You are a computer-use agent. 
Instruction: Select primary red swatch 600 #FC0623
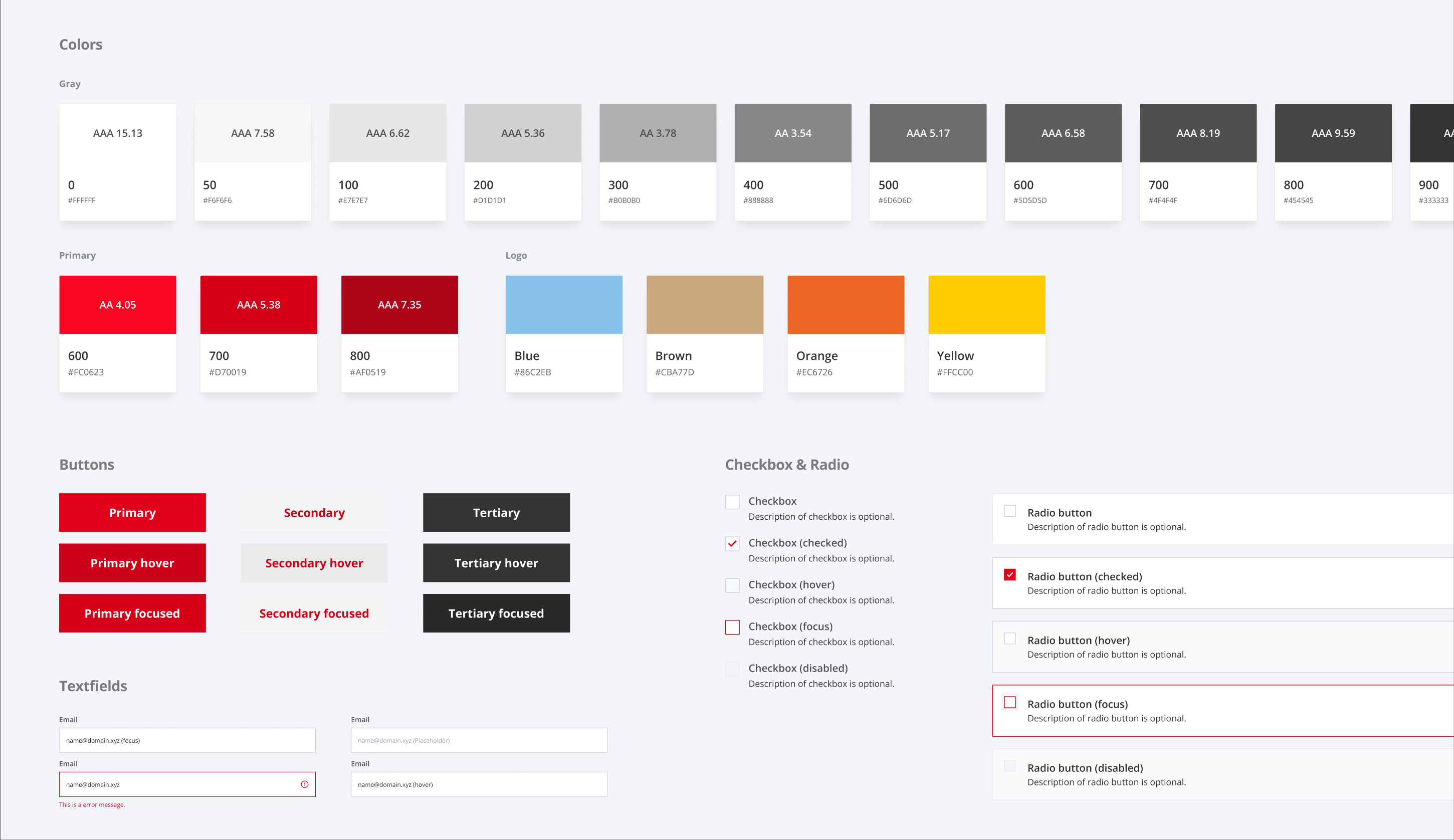[x=118, y=334]
